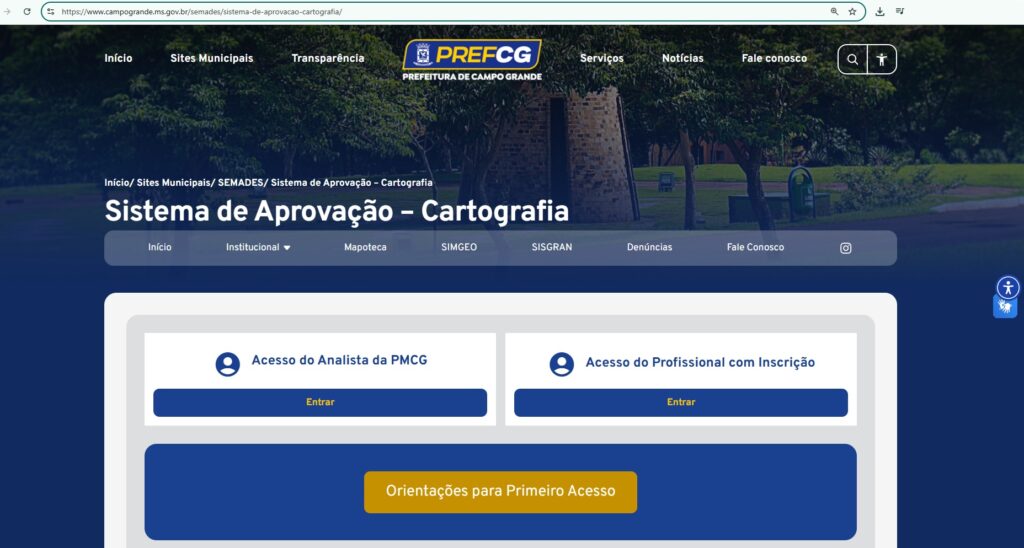This screenshot has width=1024, height=548.
Task: Expand the Institucional dropdown menu
Action: 258,247
